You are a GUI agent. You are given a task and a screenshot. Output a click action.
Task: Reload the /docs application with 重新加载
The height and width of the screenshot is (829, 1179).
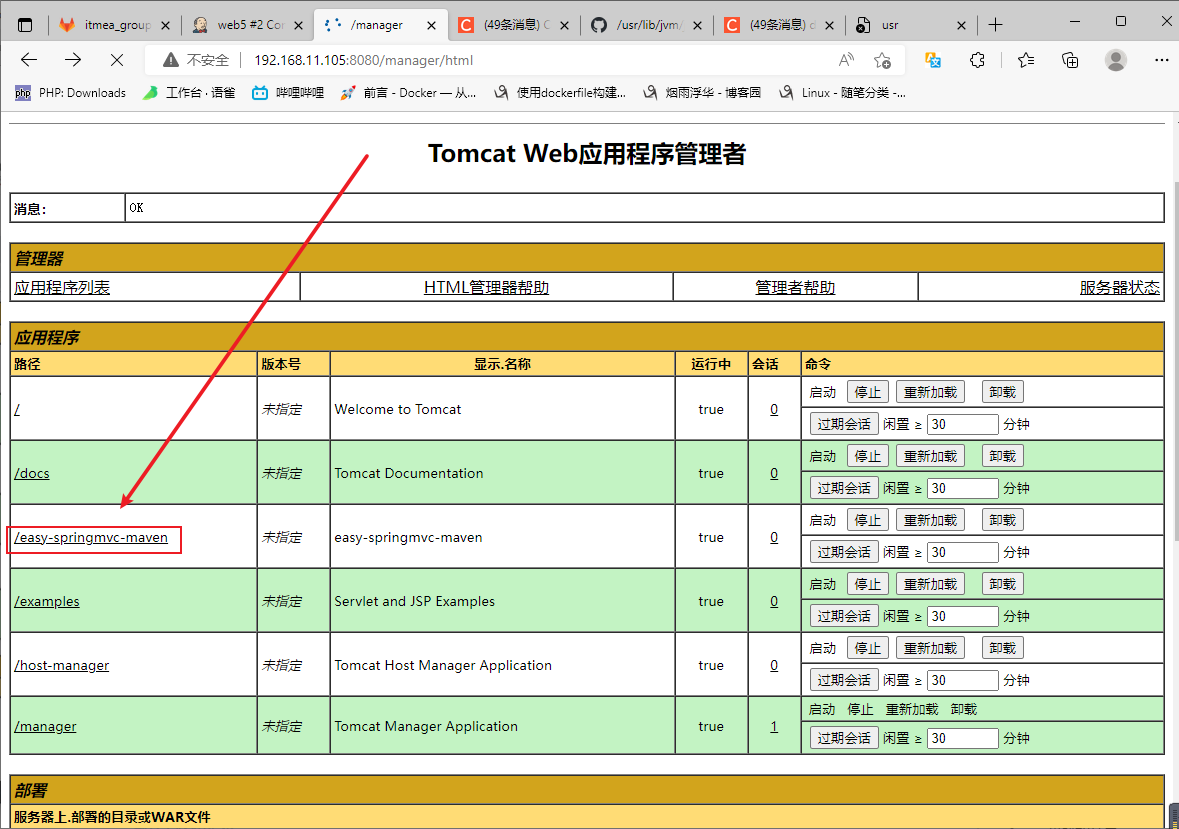(930, 456)
